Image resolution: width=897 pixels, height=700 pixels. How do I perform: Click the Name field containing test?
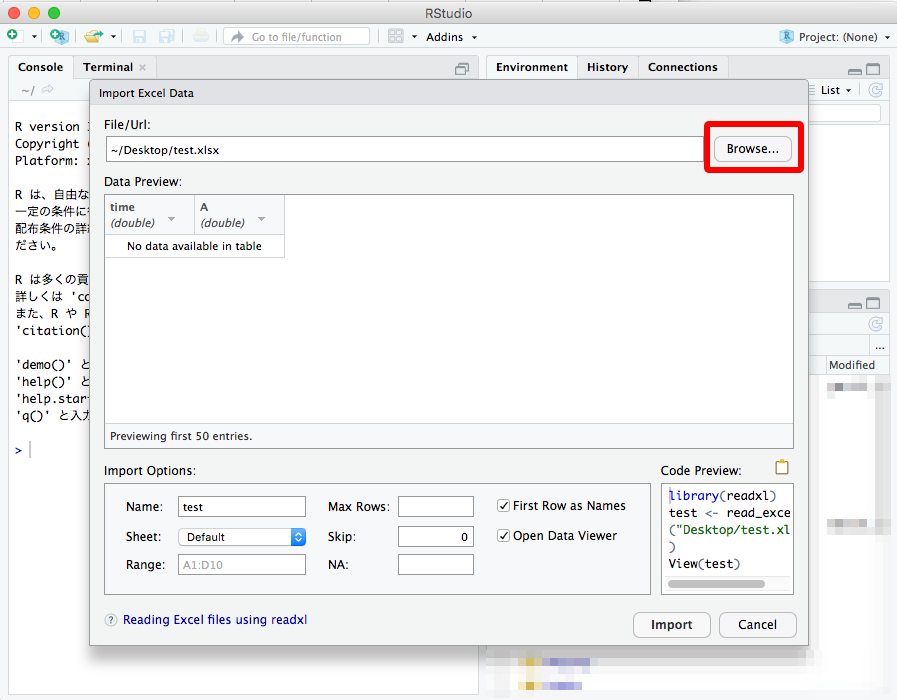pyautogui.click(x=242, y=507)
